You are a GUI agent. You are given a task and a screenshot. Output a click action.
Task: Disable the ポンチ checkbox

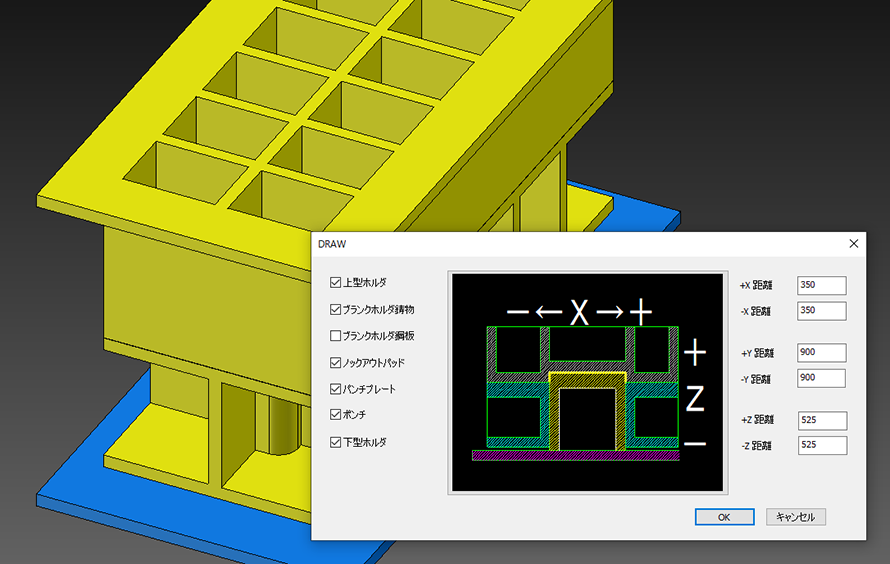(336, 415)
